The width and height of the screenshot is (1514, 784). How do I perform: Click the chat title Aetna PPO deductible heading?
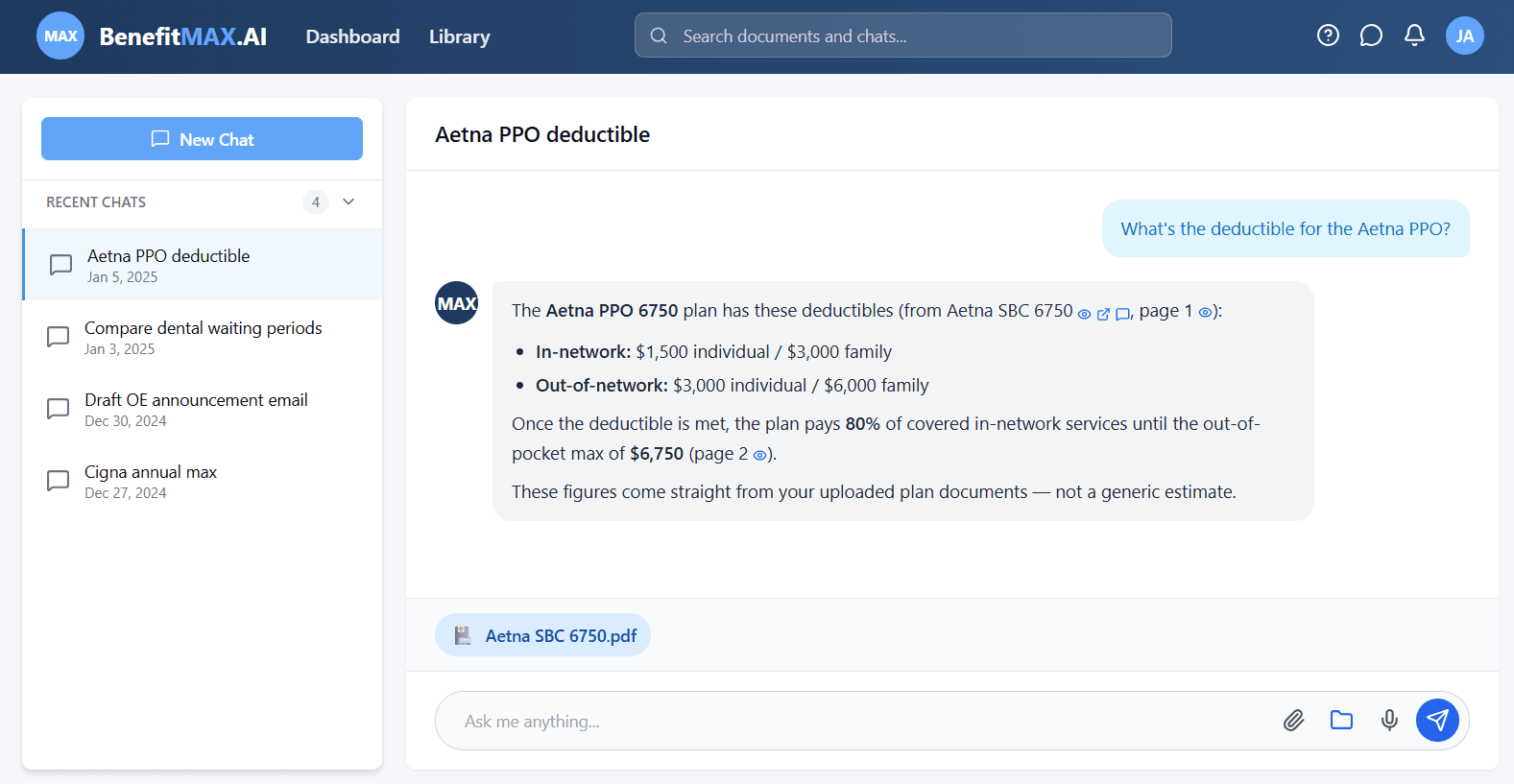point(542,134)
